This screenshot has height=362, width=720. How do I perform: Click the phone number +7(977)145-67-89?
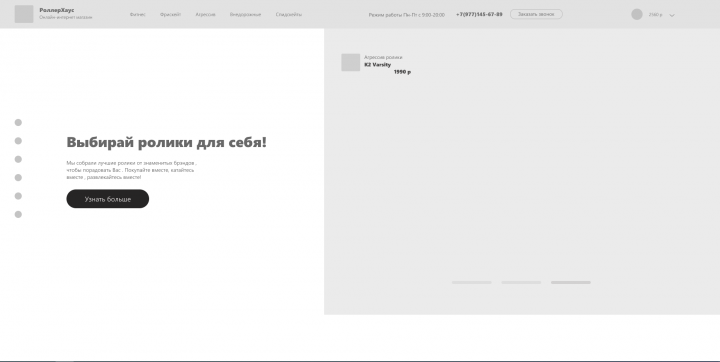(479, 15)
